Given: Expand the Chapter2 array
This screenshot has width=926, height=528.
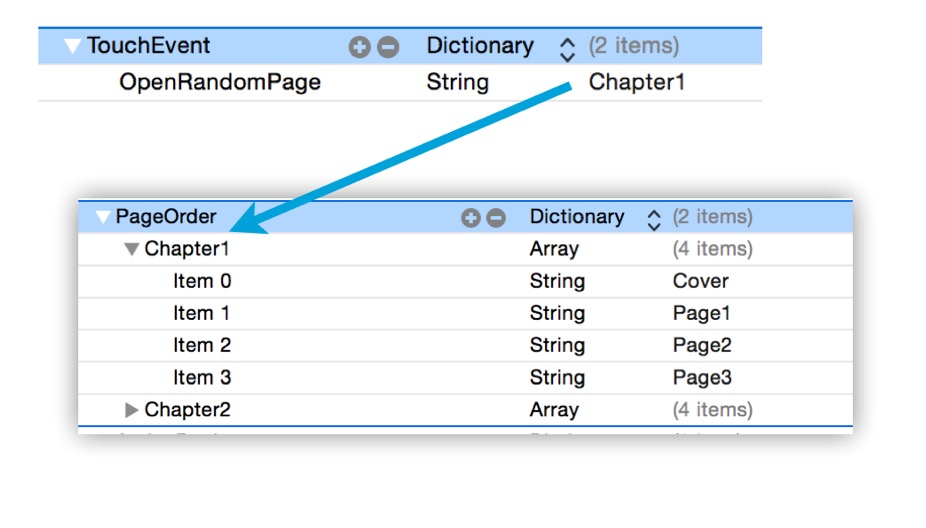Looking at the screenshot, I should pos(131,410).
